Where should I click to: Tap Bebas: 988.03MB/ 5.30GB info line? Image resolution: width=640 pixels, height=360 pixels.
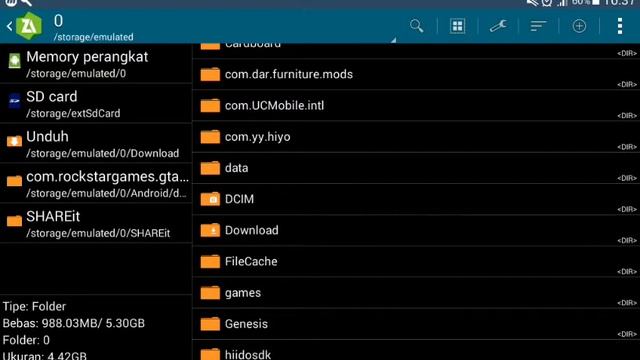(74, 323)
